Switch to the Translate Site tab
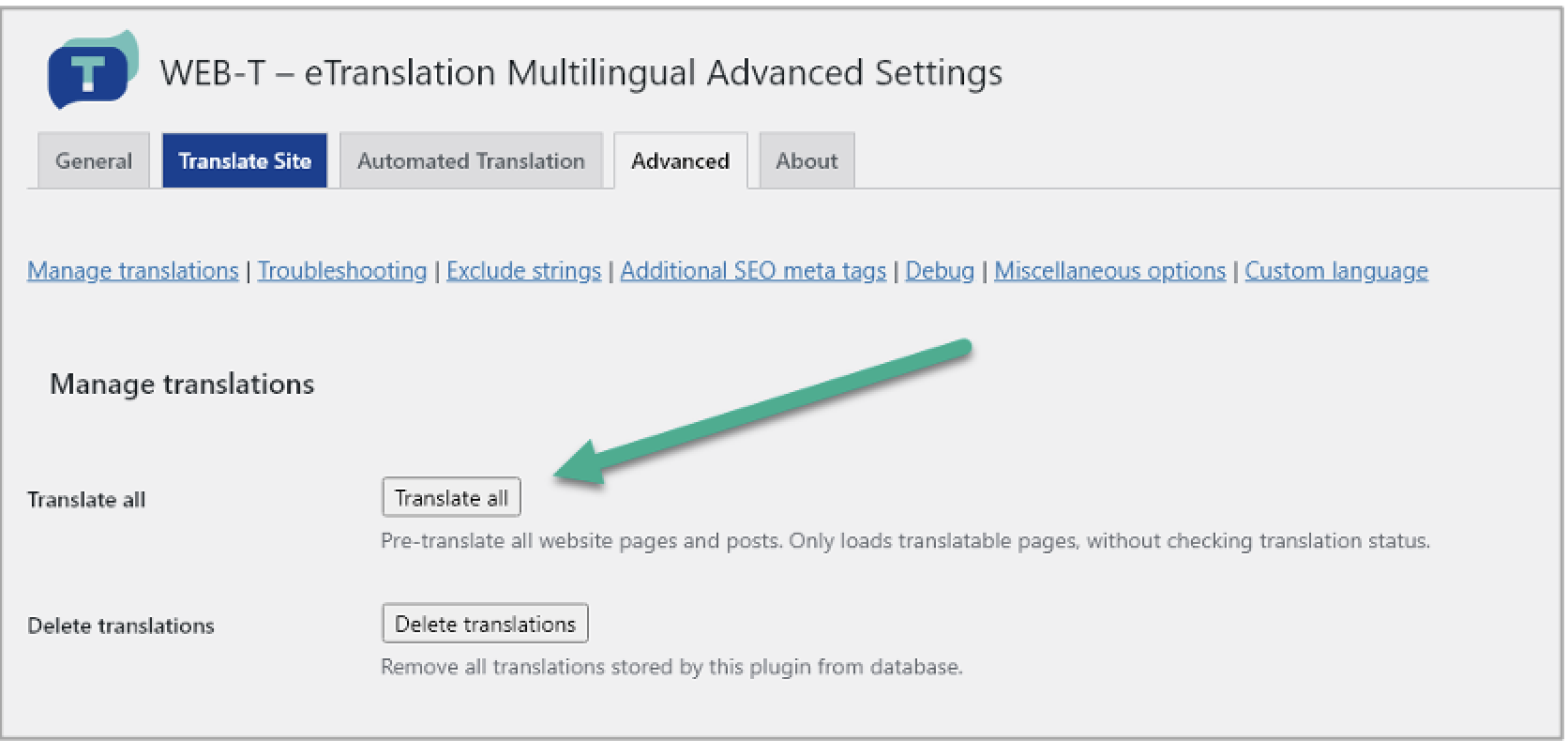This screenshot has height=754, width=1568. pos(245,161)
